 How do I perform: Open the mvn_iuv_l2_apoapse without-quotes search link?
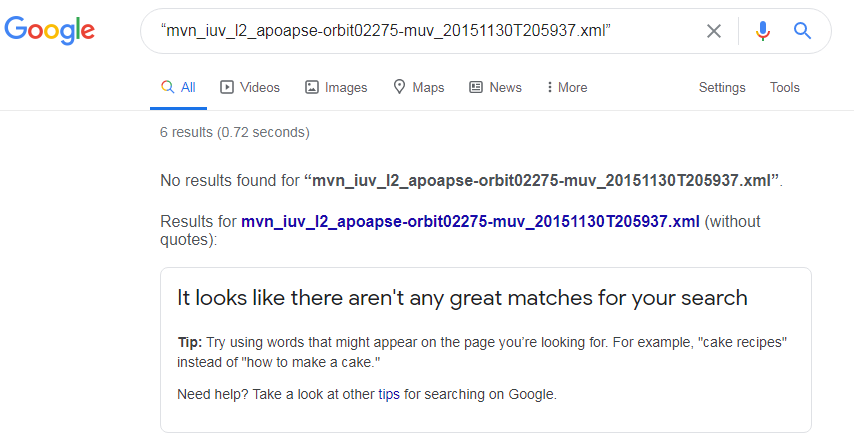tap(470, 222)
